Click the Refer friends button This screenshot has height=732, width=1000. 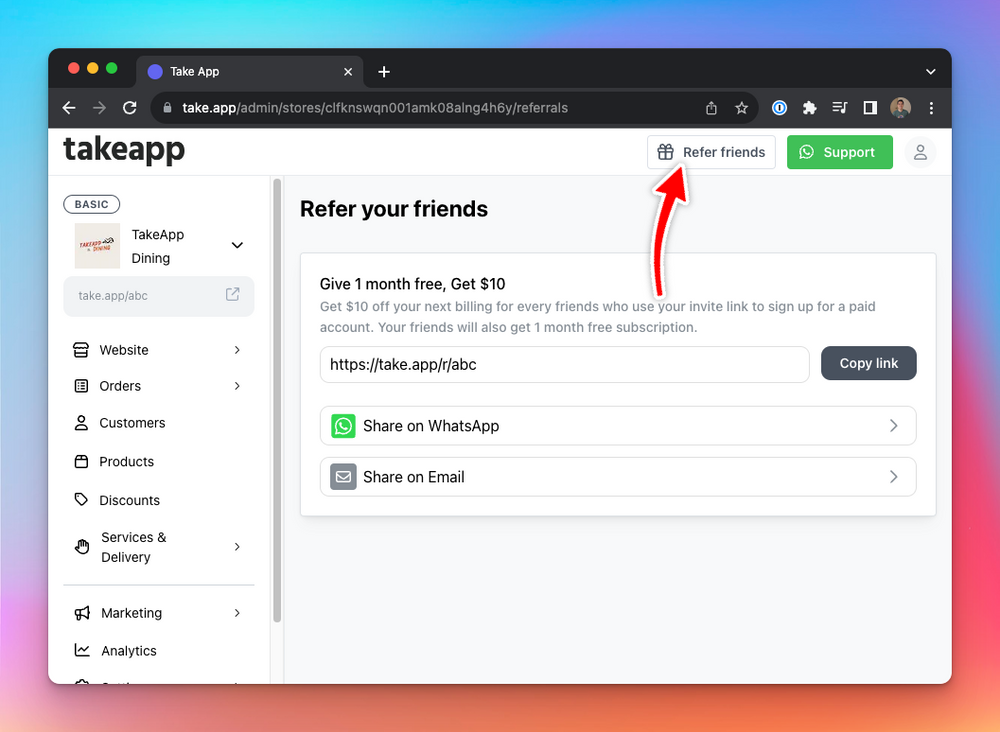point(711,152)
